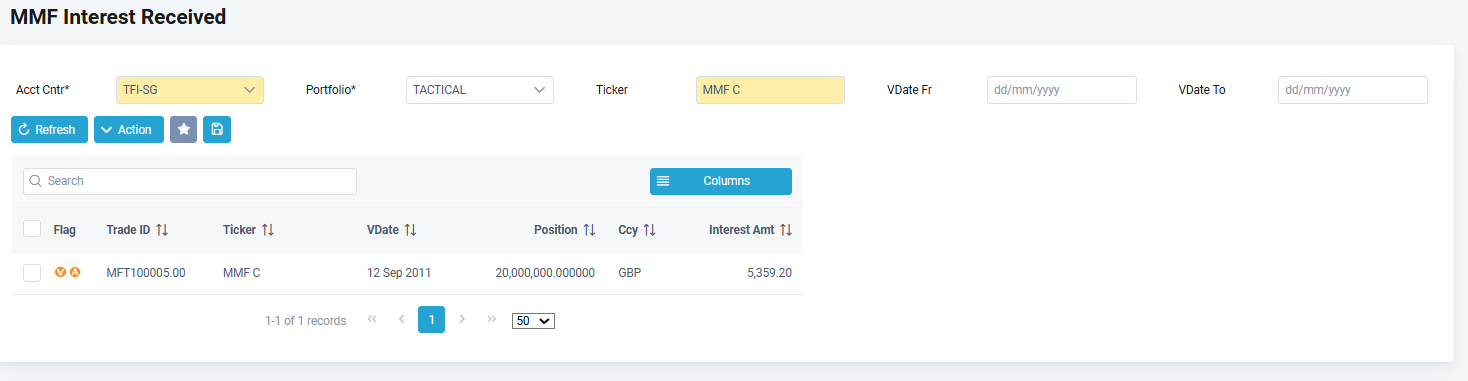Open the page size 50 selector
Image resolution: width=1468 pixels, height=381 pixels.
(x=533, y=321)
